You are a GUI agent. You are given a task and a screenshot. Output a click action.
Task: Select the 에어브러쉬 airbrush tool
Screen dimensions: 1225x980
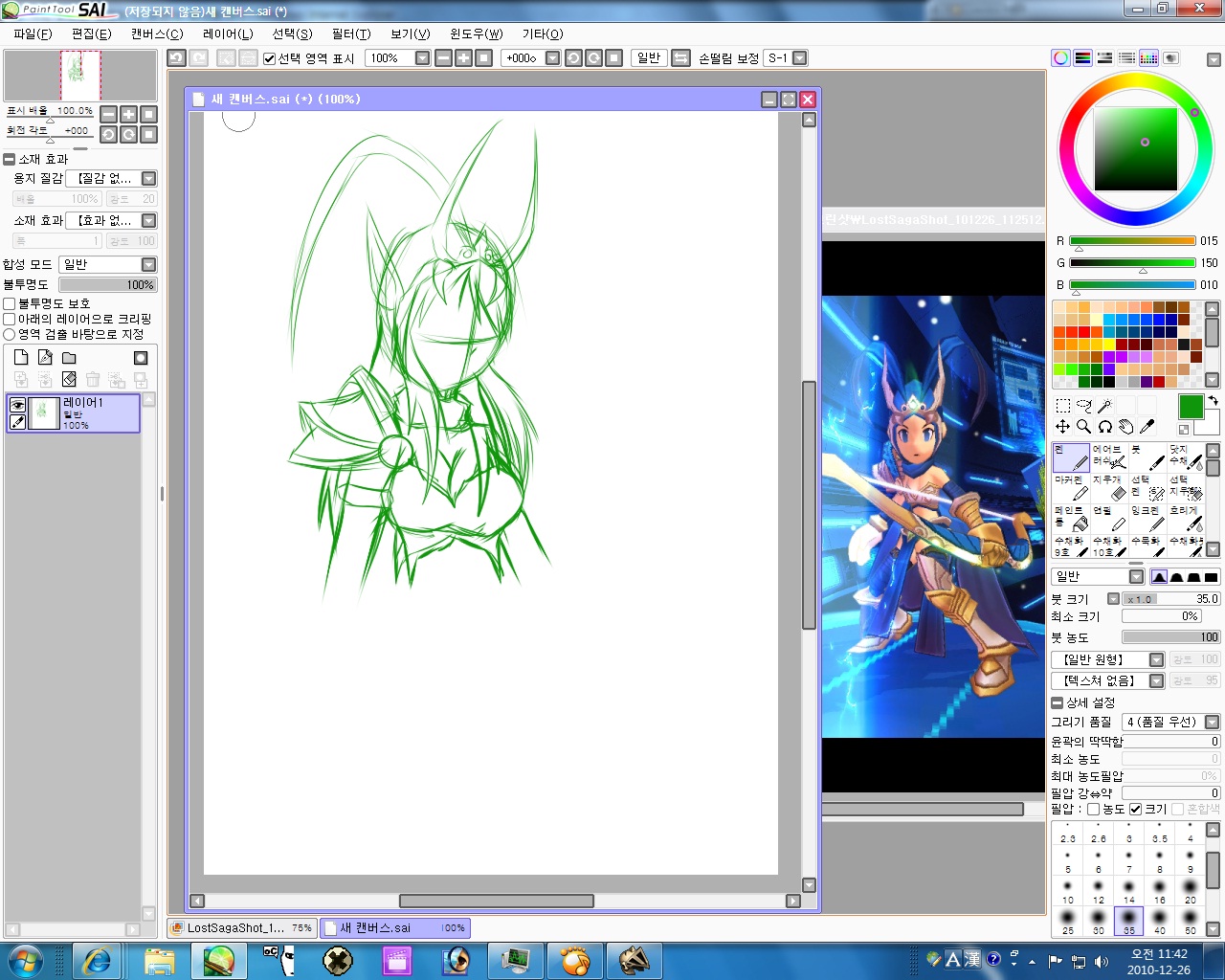point(1109,457)
